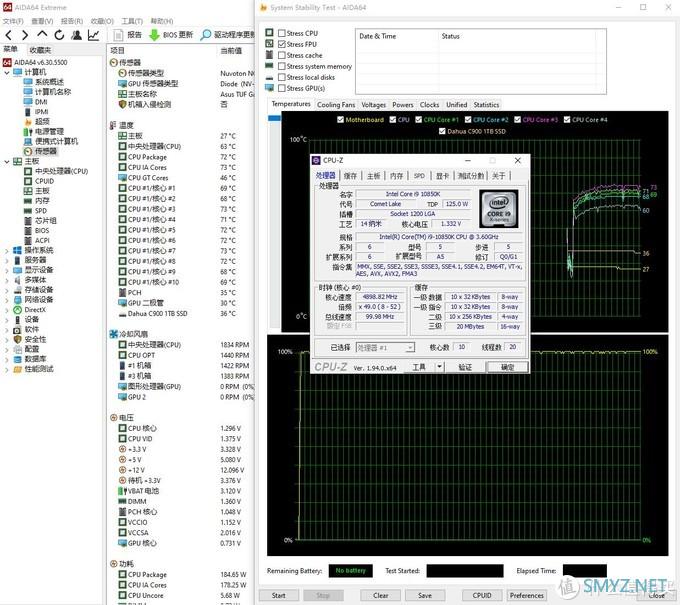
Task: Click the driver update magnifier icon
Action: (x=206, y=35)
